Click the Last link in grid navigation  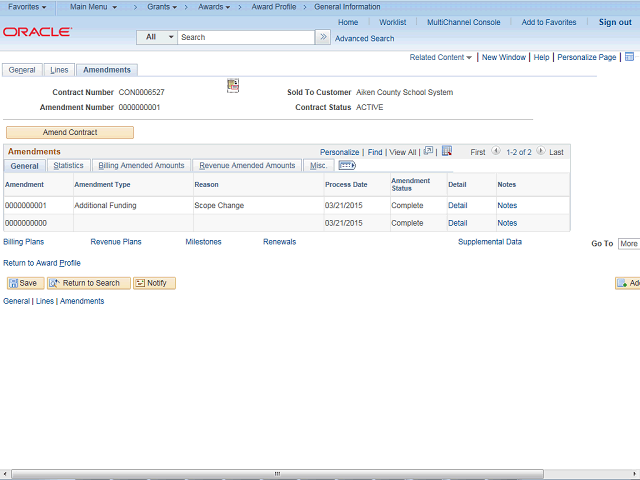(x=556, y=152)
